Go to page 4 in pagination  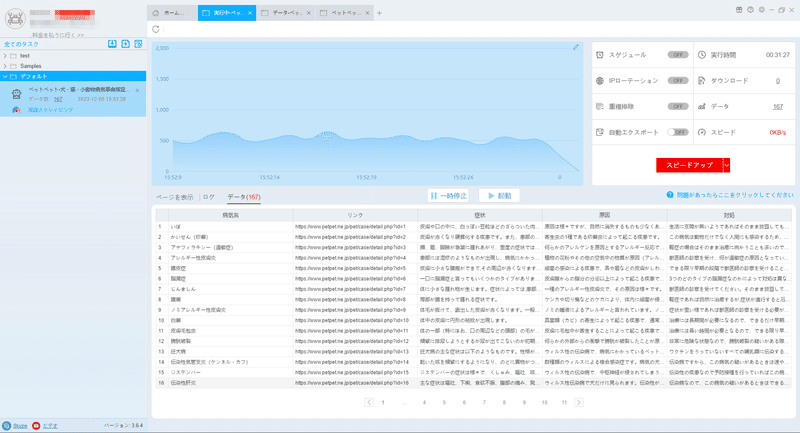424,402
